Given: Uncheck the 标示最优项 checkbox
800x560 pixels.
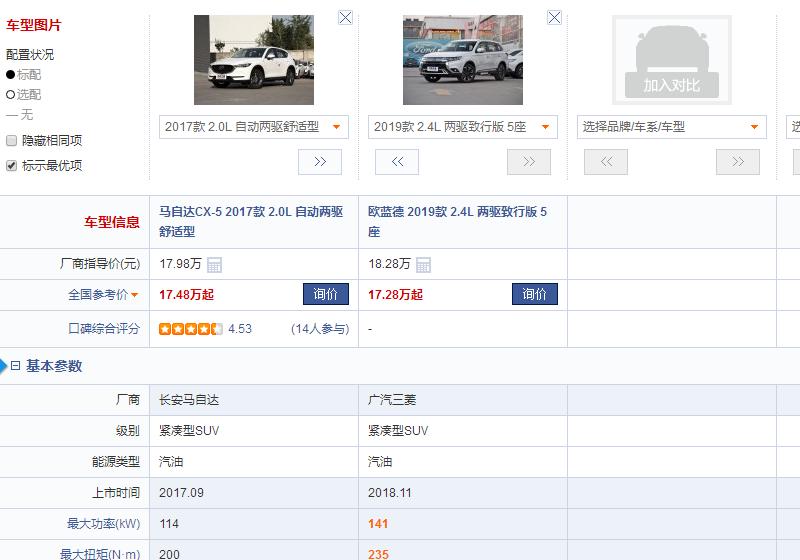Looking at the screenshot, I should [11, 166].
